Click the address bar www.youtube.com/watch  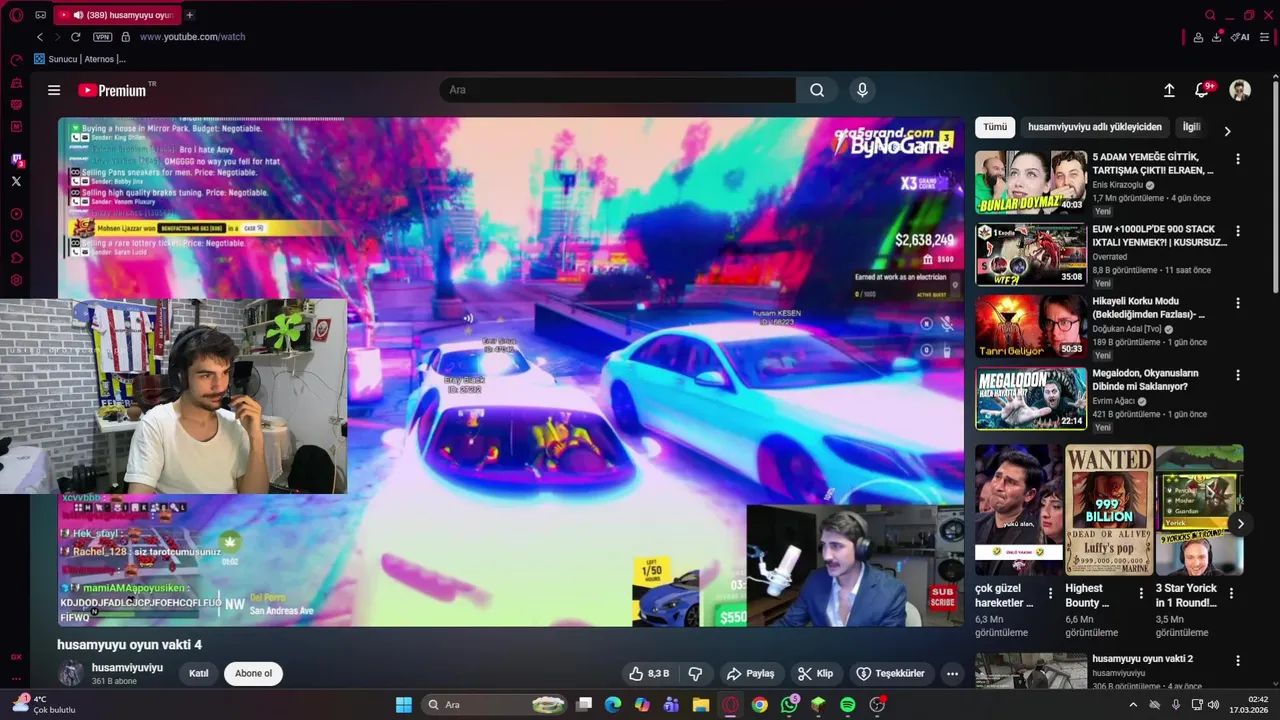click(x=192, y=37)
